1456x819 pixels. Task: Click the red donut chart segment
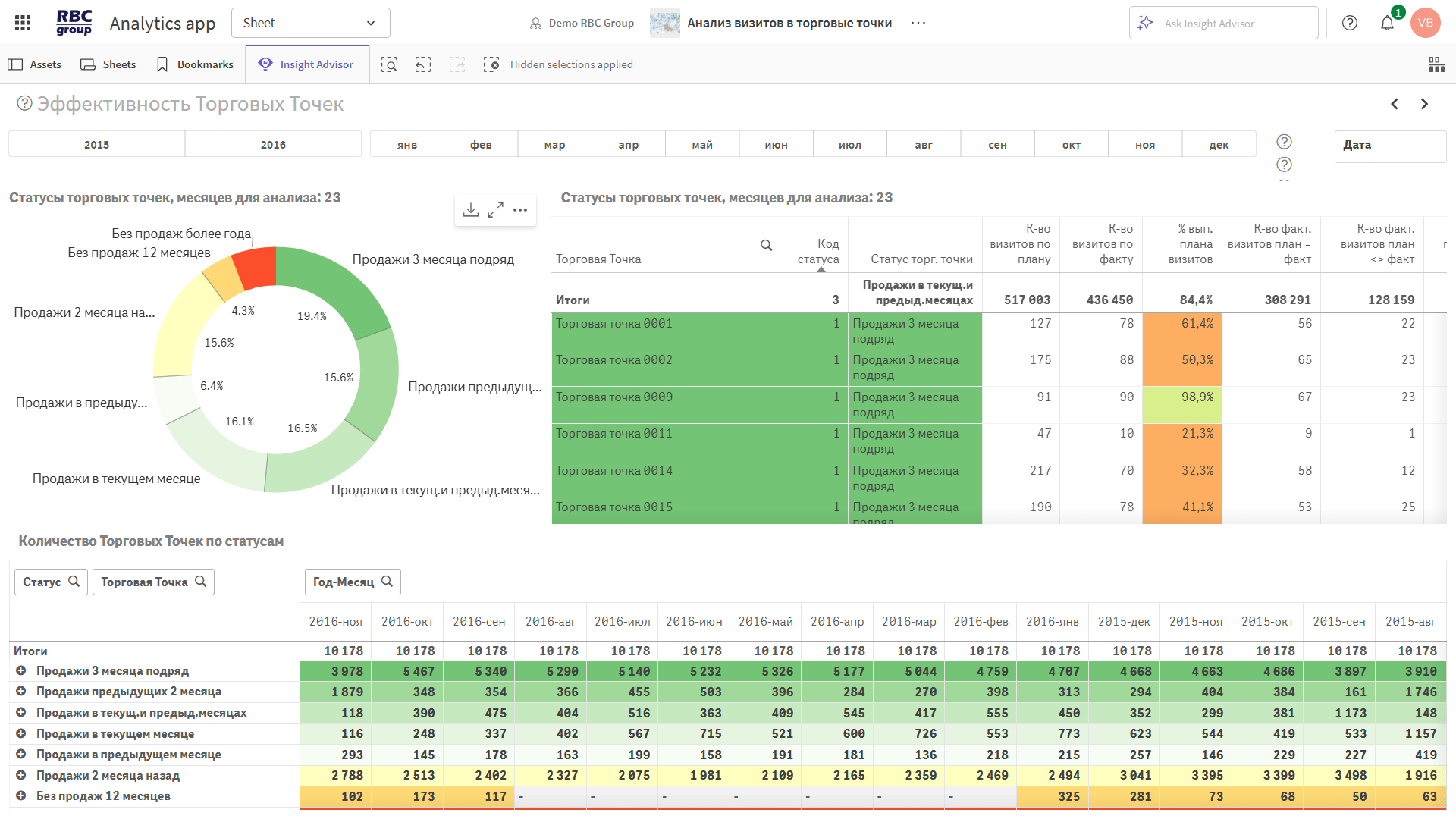[256, 268]
